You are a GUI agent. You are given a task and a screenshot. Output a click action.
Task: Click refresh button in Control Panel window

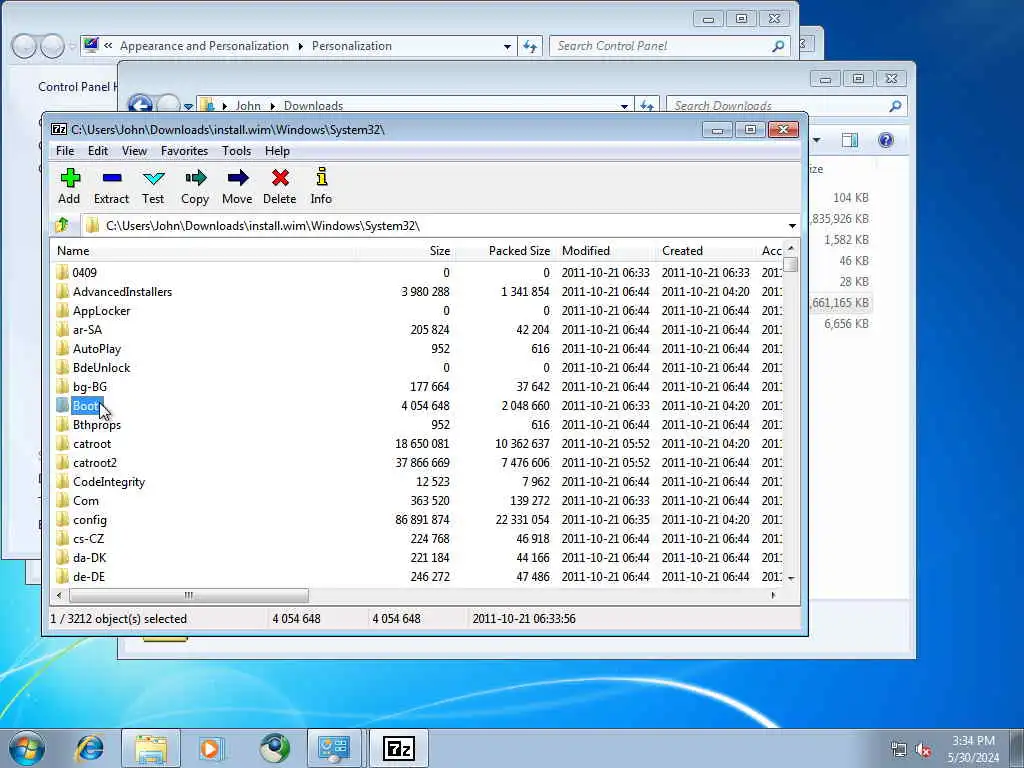click(530, 46)
